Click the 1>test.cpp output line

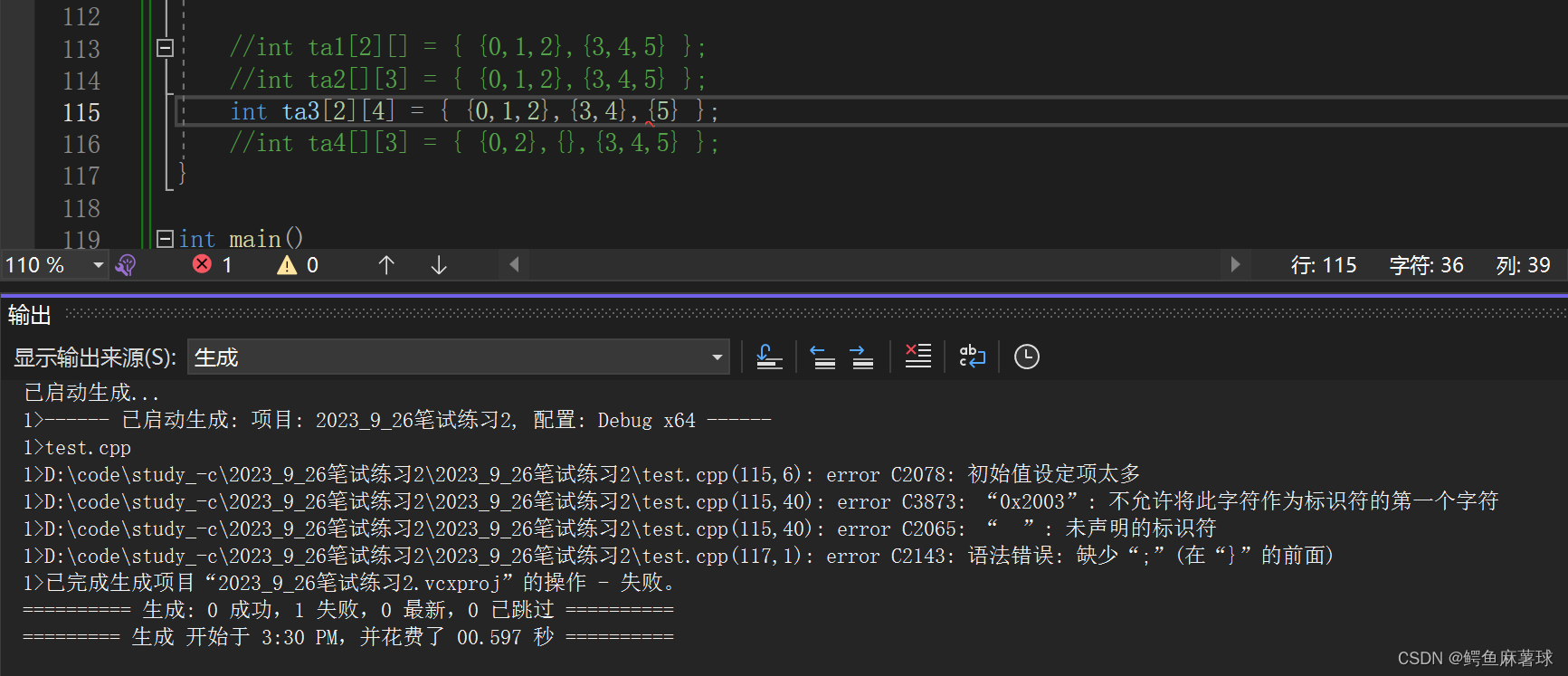[x=77, y=447]
